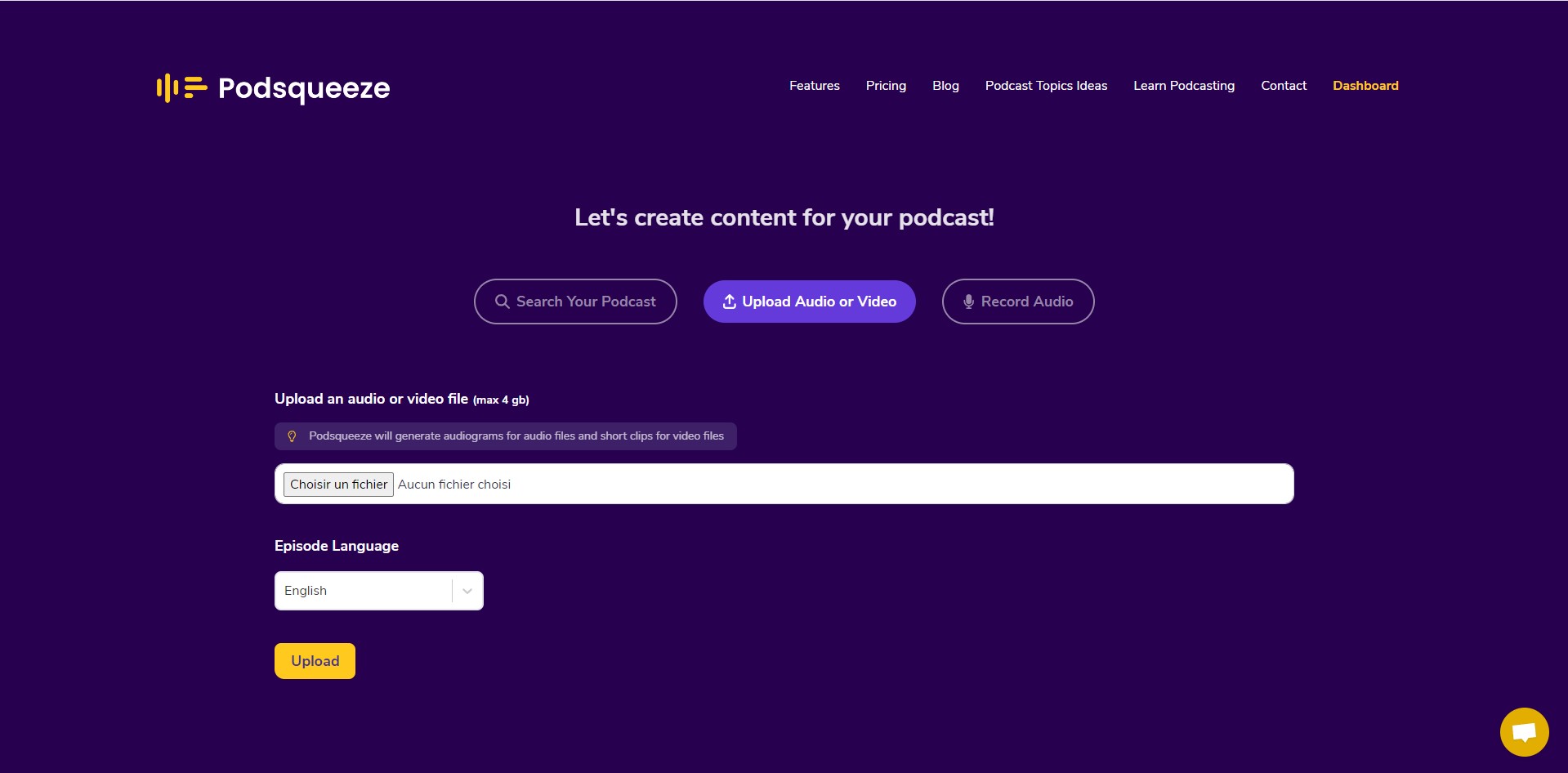Image resolution: width=1568 pixels, height=773 pixels.
Task: Click the Aucun fichier choisi text
Action: (x=454, y=485)
